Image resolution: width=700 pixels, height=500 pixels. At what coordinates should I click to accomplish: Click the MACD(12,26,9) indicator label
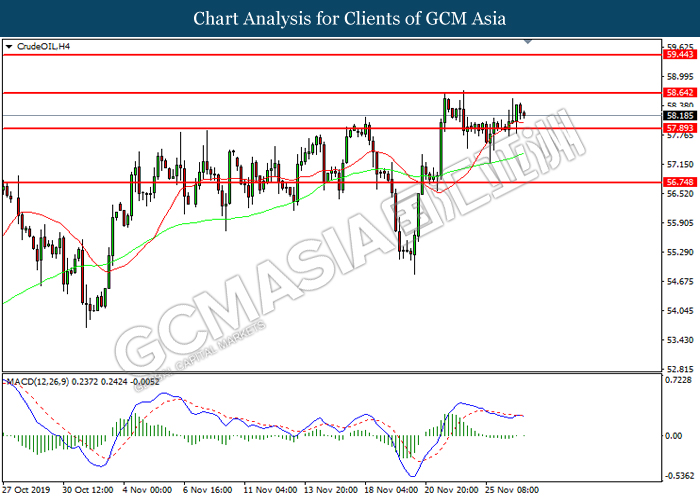coord(37,381)
